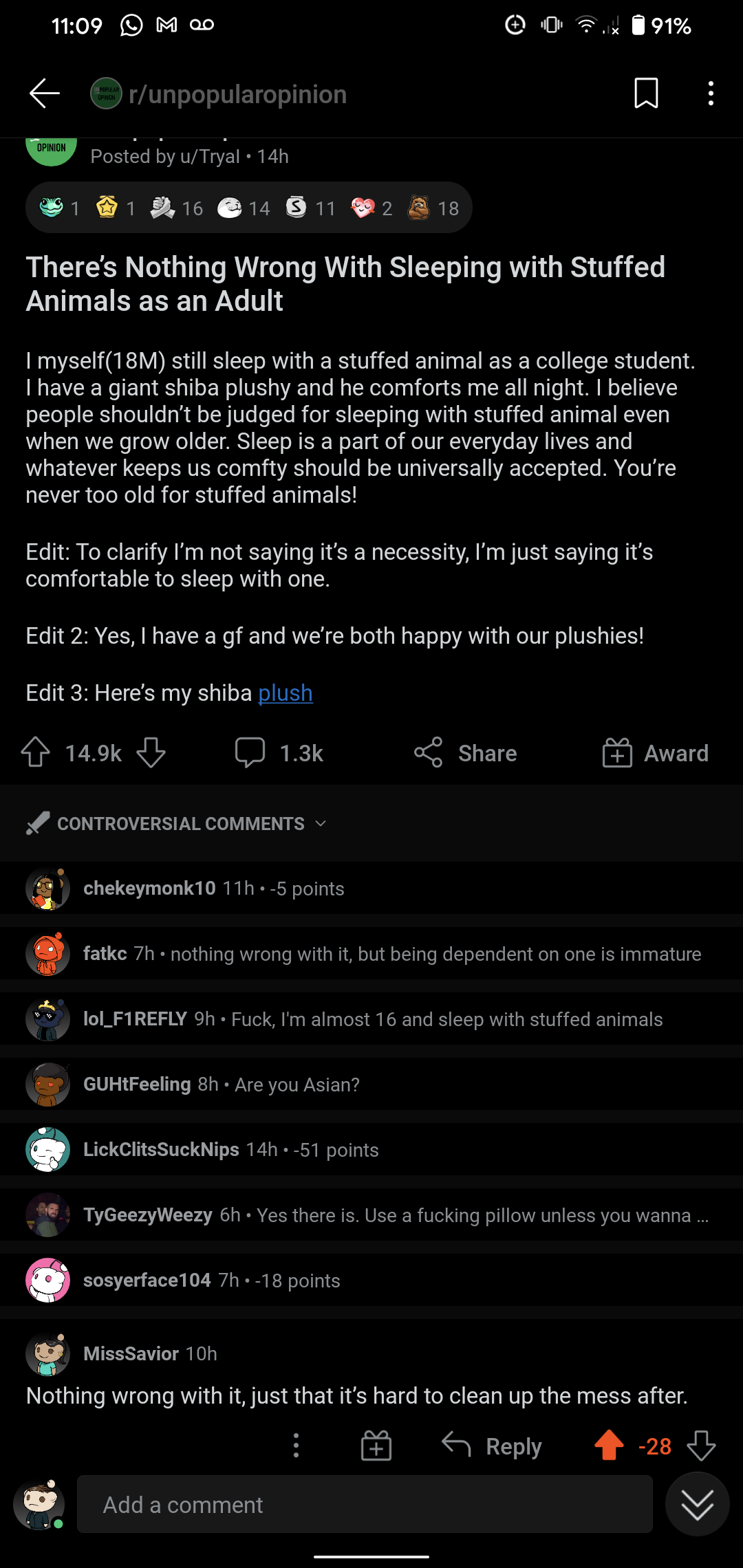
Task: Open MissSavior comment options dots
Action: (297, 1446)
